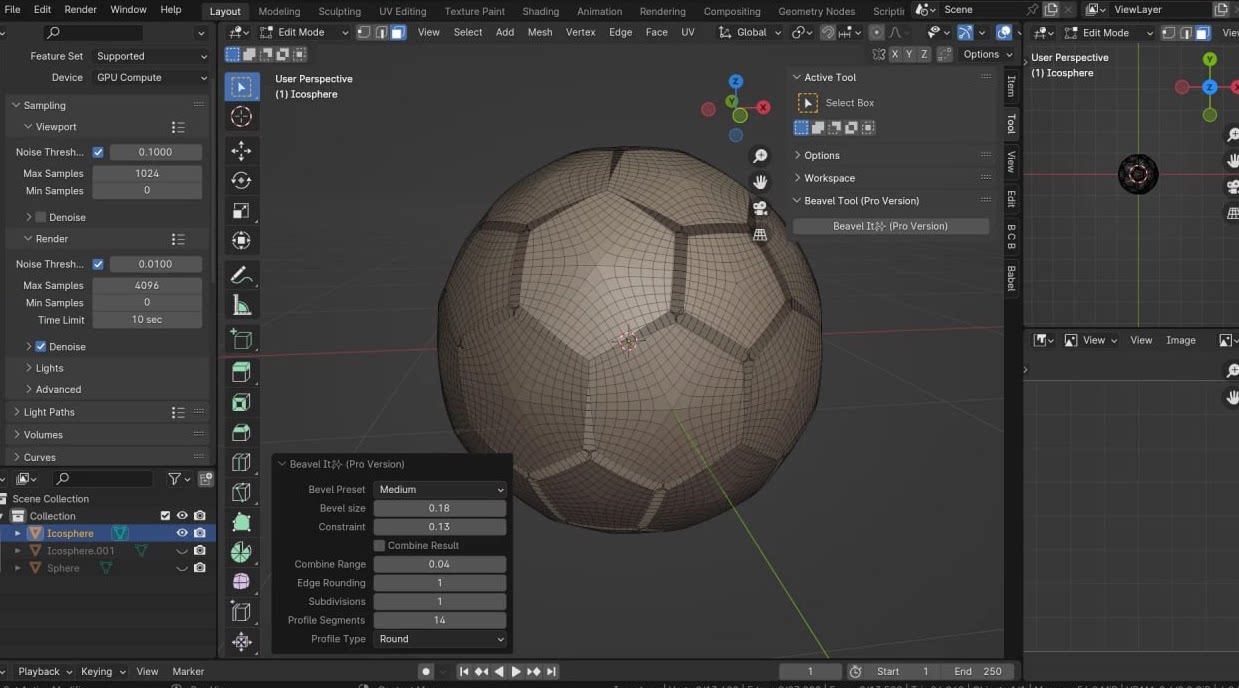Select the Spin tool
The width and height of the screenshot is (1239, 688).
point(241,552)
